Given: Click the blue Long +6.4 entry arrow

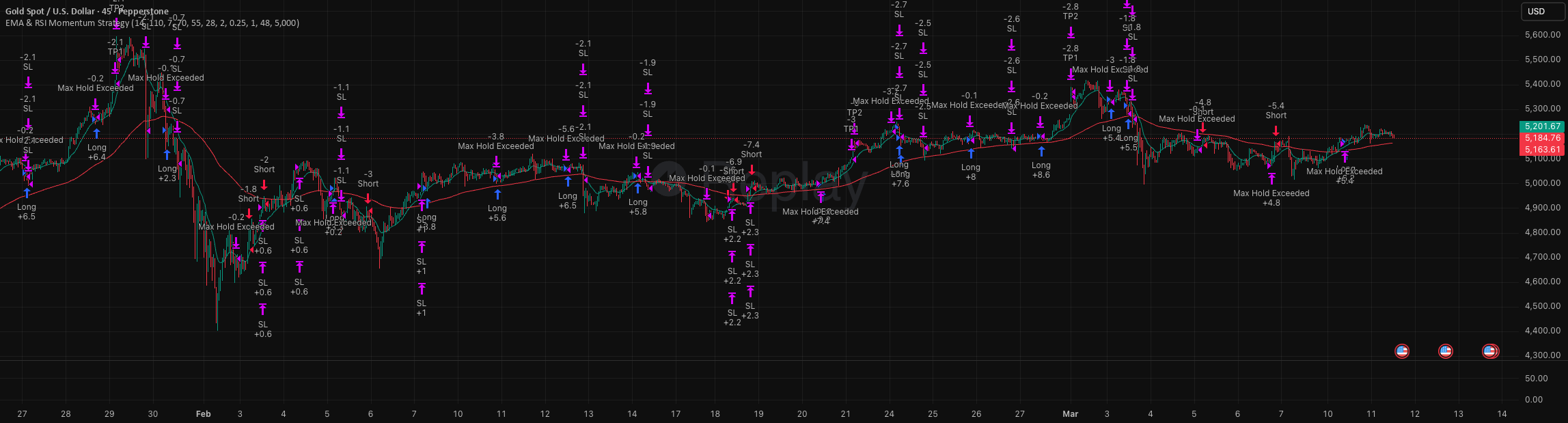Looking at the screenshot, I should tap(97, 134).
